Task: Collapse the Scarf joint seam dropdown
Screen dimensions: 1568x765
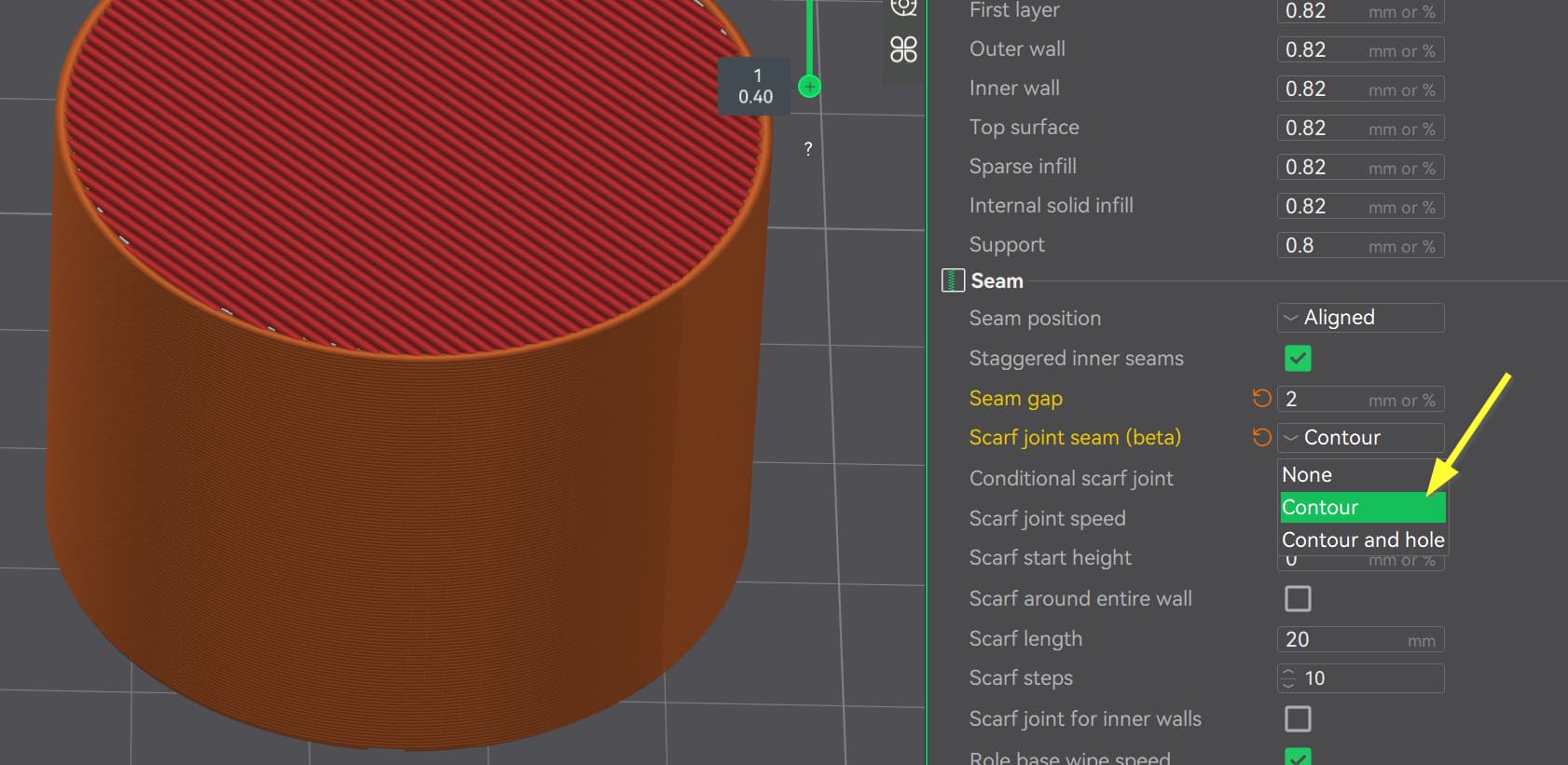Action: coord(1360,438)
